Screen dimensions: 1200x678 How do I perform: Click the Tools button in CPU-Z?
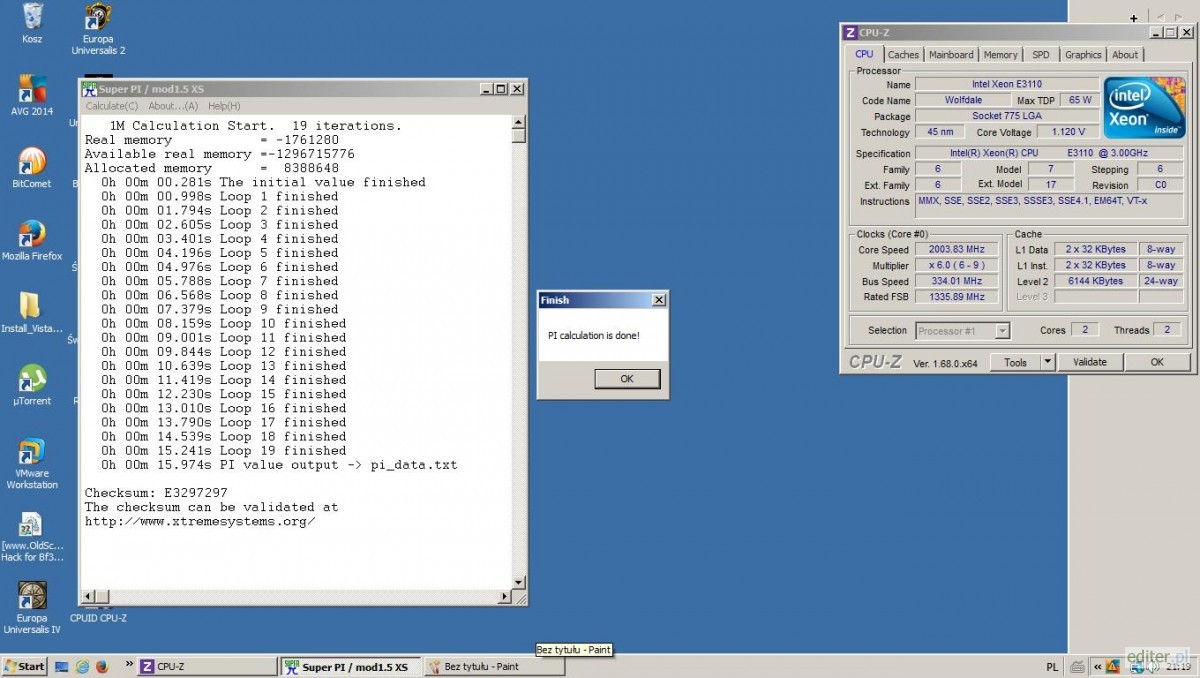[1015, 362]
